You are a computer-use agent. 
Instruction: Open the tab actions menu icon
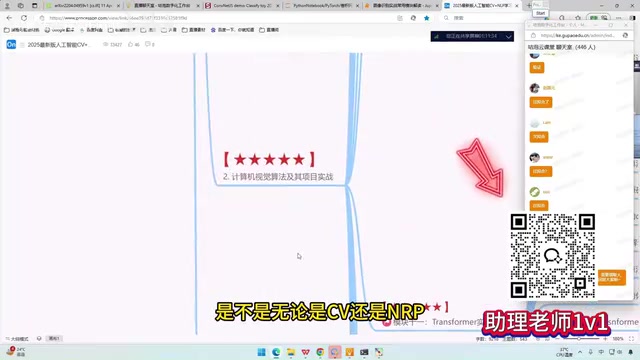pos(34,6)
